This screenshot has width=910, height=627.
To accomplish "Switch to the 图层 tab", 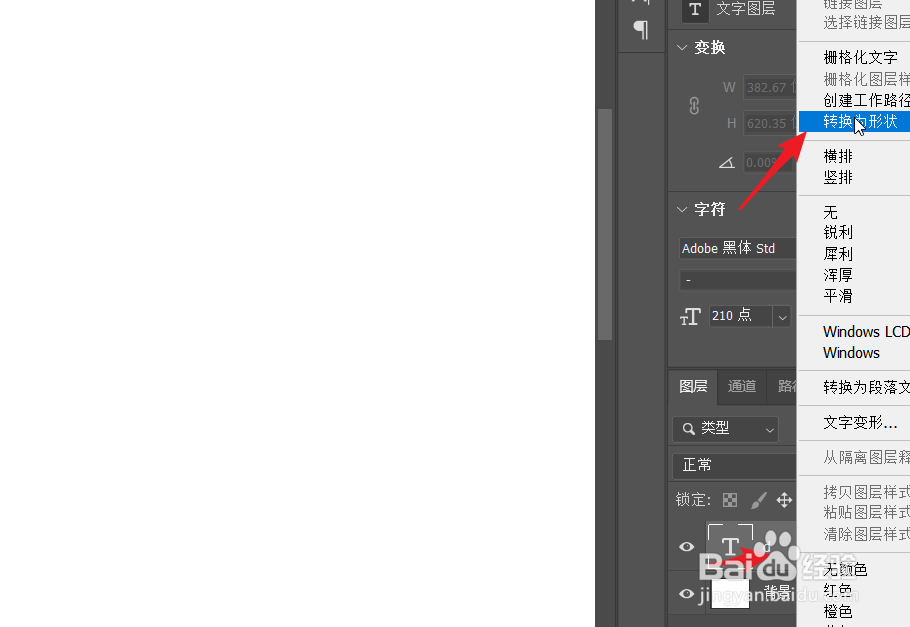I will [x=693, y=387].
